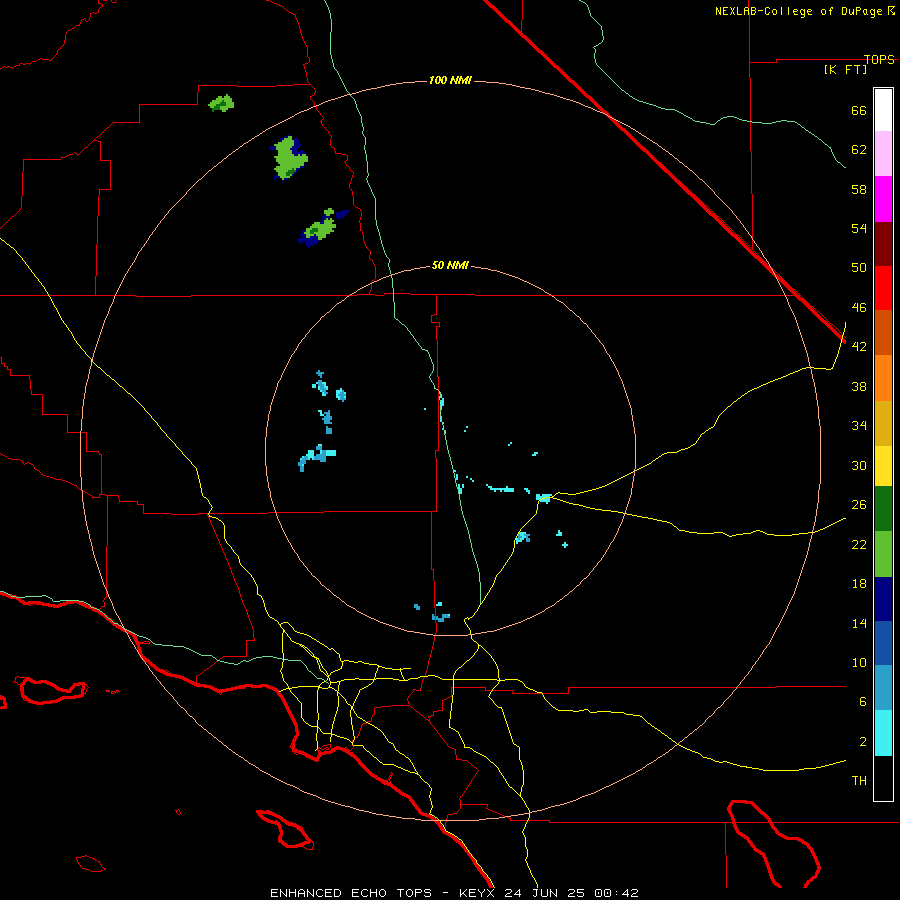The image size is (900, 900).
Task: Click the 6 legend value label
Action: point(863,702)
